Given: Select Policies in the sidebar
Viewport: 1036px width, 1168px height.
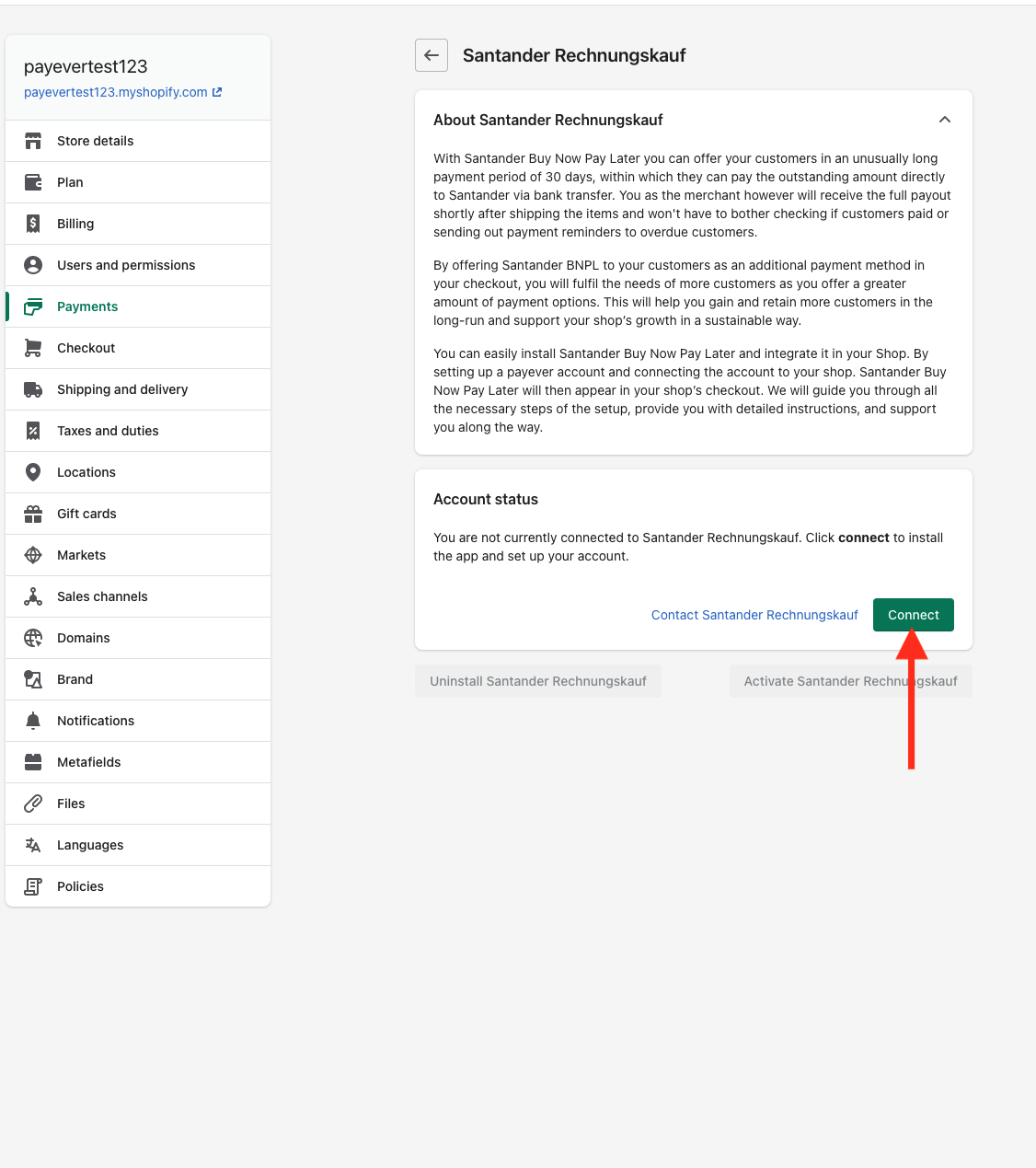Looking at the screenshot, I should coord(138,886).
